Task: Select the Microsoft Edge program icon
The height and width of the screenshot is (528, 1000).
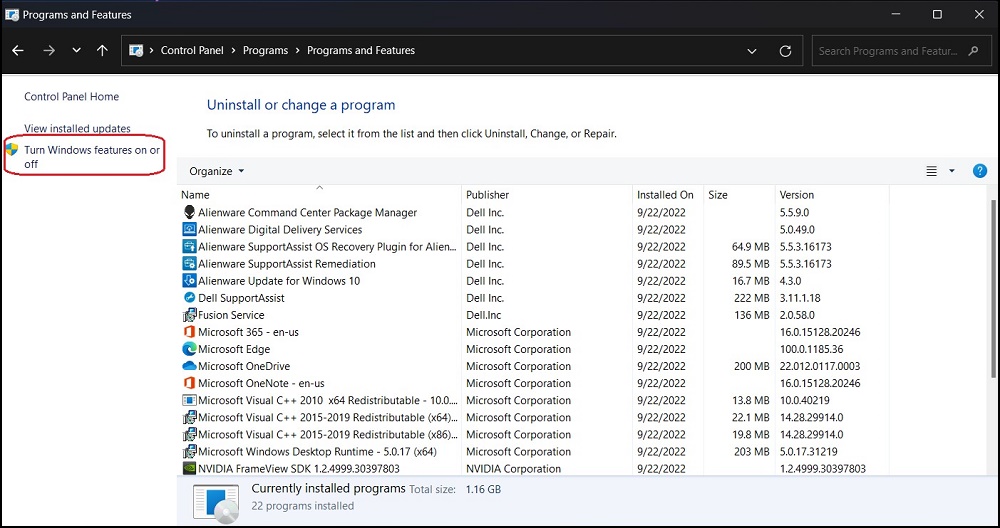Action: (x=190, y=349)
